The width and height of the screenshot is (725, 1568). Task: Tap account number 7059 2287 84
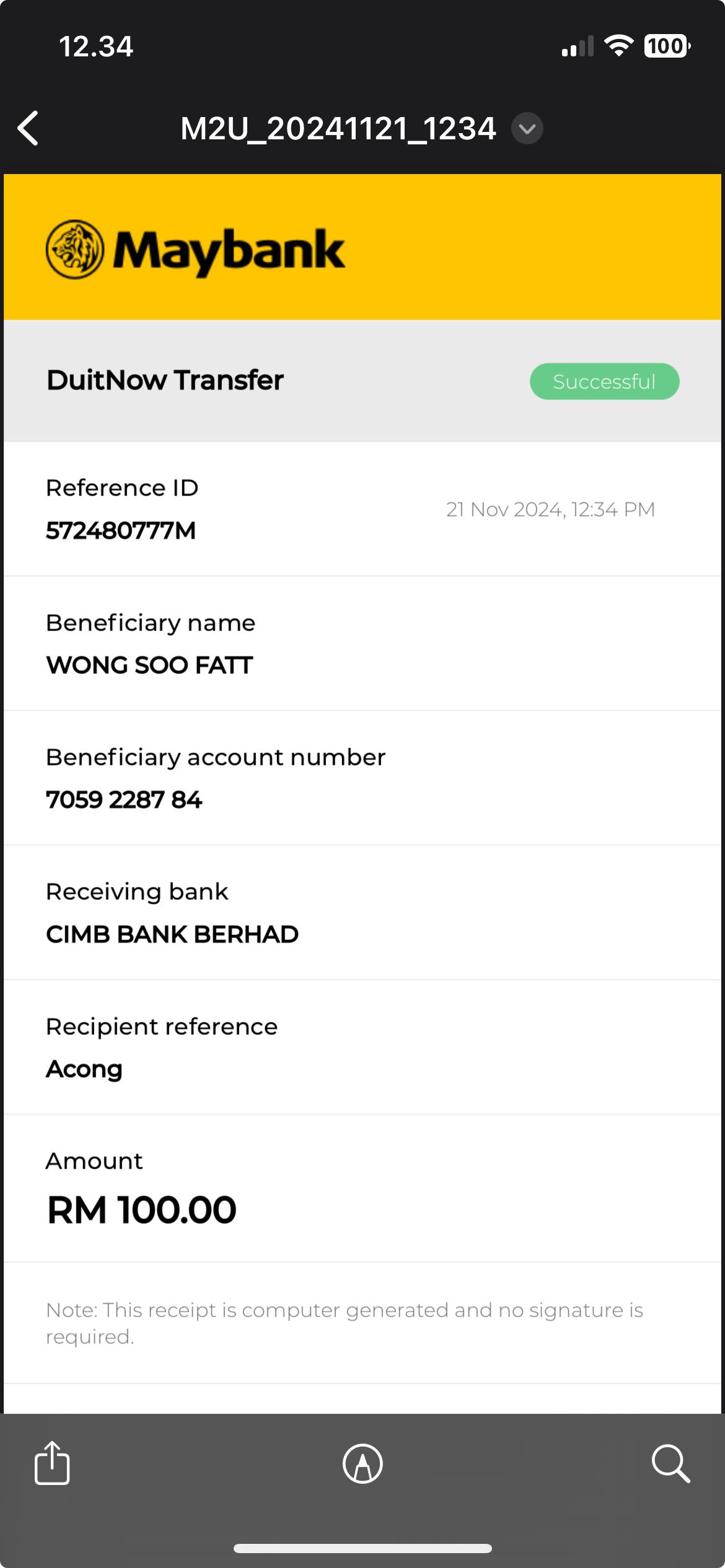(124, 799)
